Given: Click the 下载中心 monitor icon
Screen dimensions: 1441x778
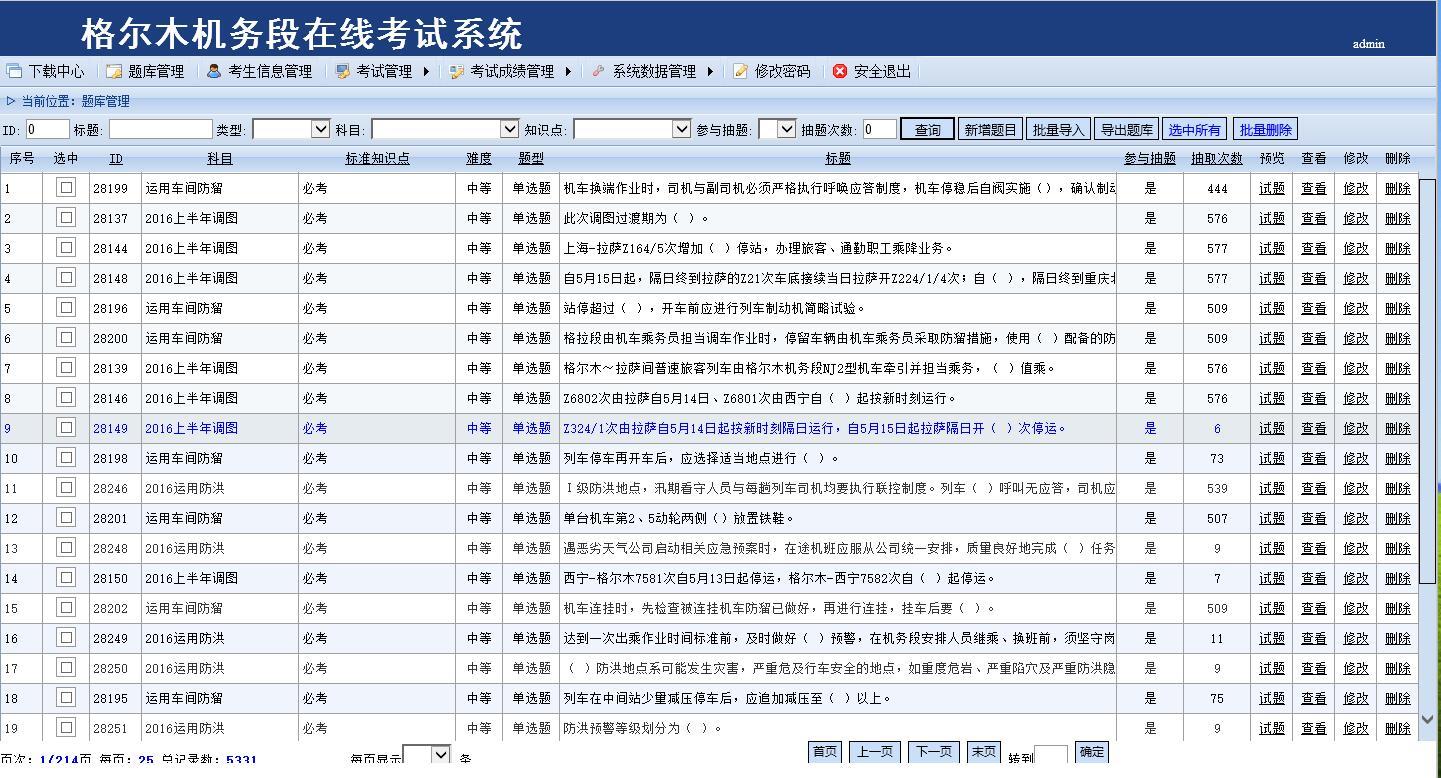Looking at the screenshot, I should [x=14, y=71].
